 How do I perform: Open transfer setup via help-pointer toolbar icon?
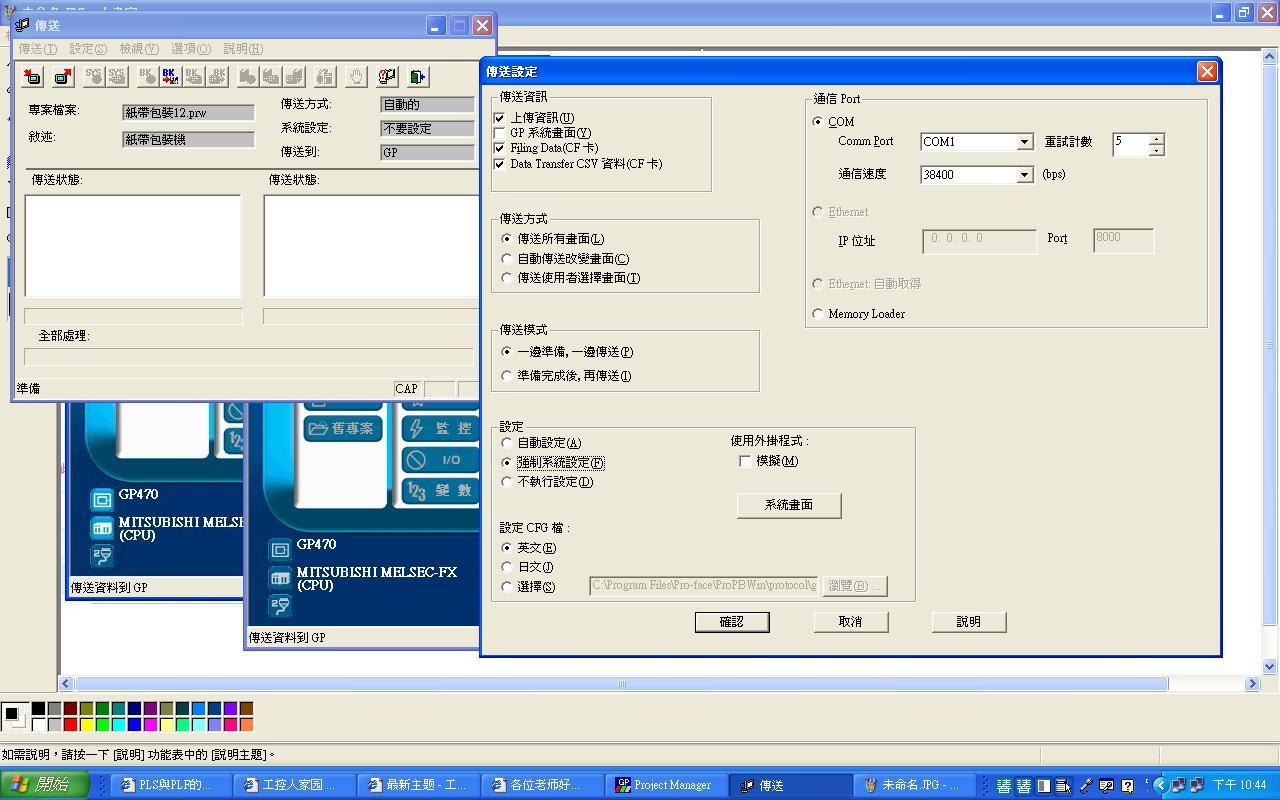pos(387,76)
